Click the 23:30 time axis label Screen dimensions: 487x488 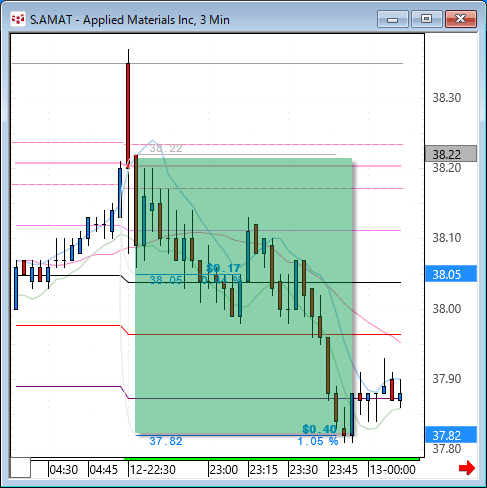click(x=304, y=470)
